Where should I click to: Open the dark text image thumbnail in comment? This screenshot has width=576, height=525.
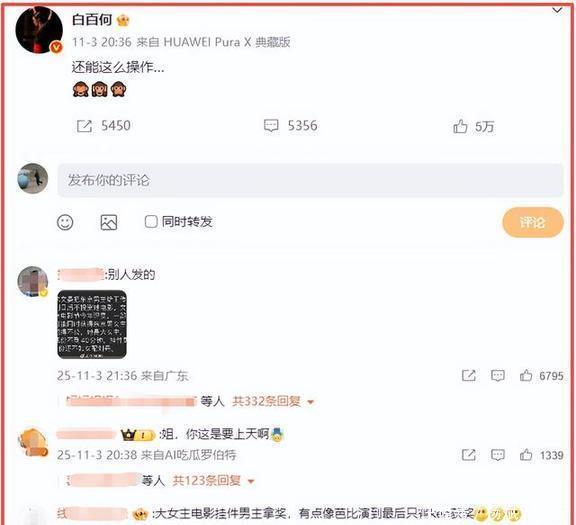92,324
